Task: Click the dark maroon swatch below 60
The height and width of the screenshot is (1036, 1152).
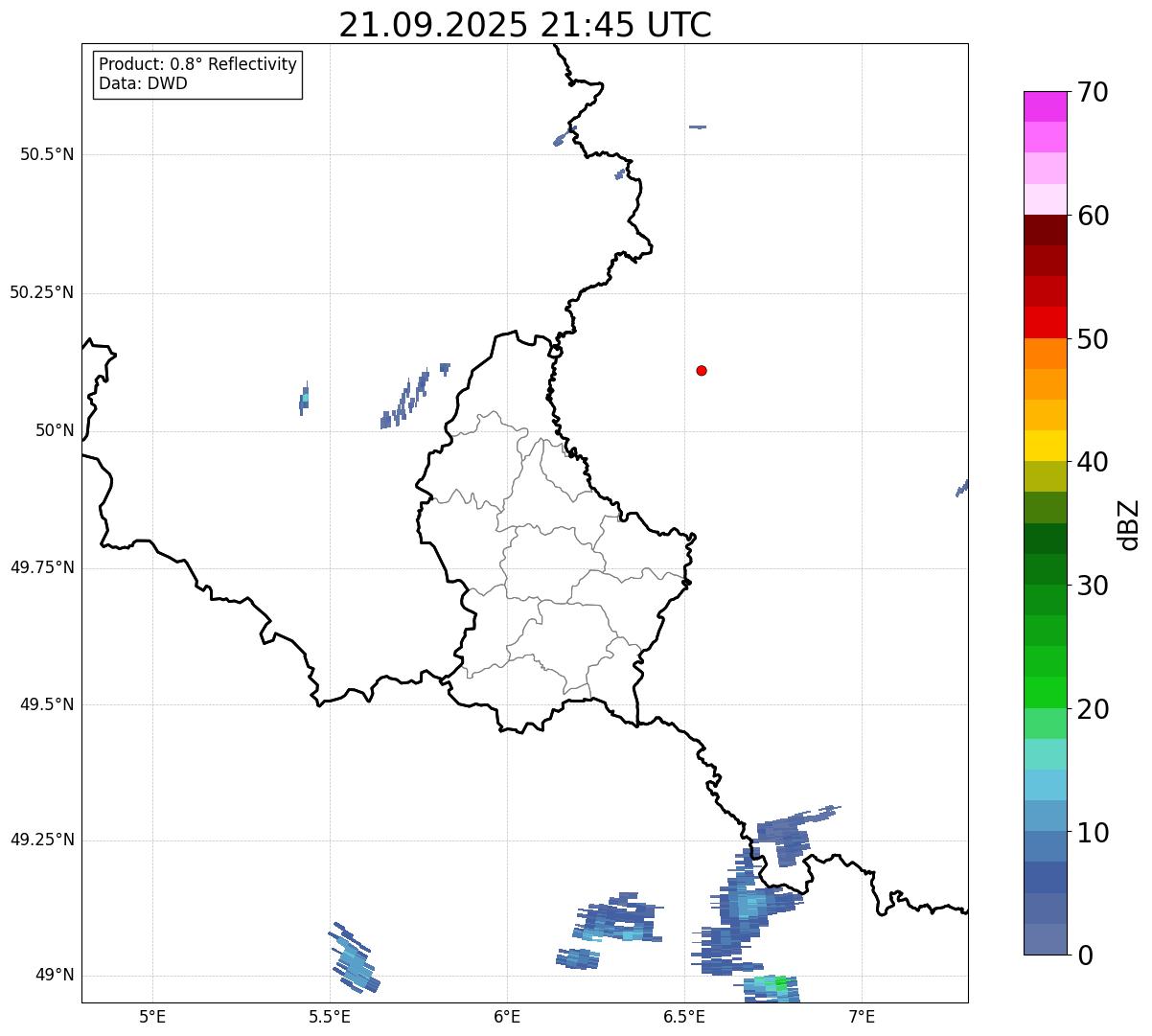Action: click(1045, 230)
